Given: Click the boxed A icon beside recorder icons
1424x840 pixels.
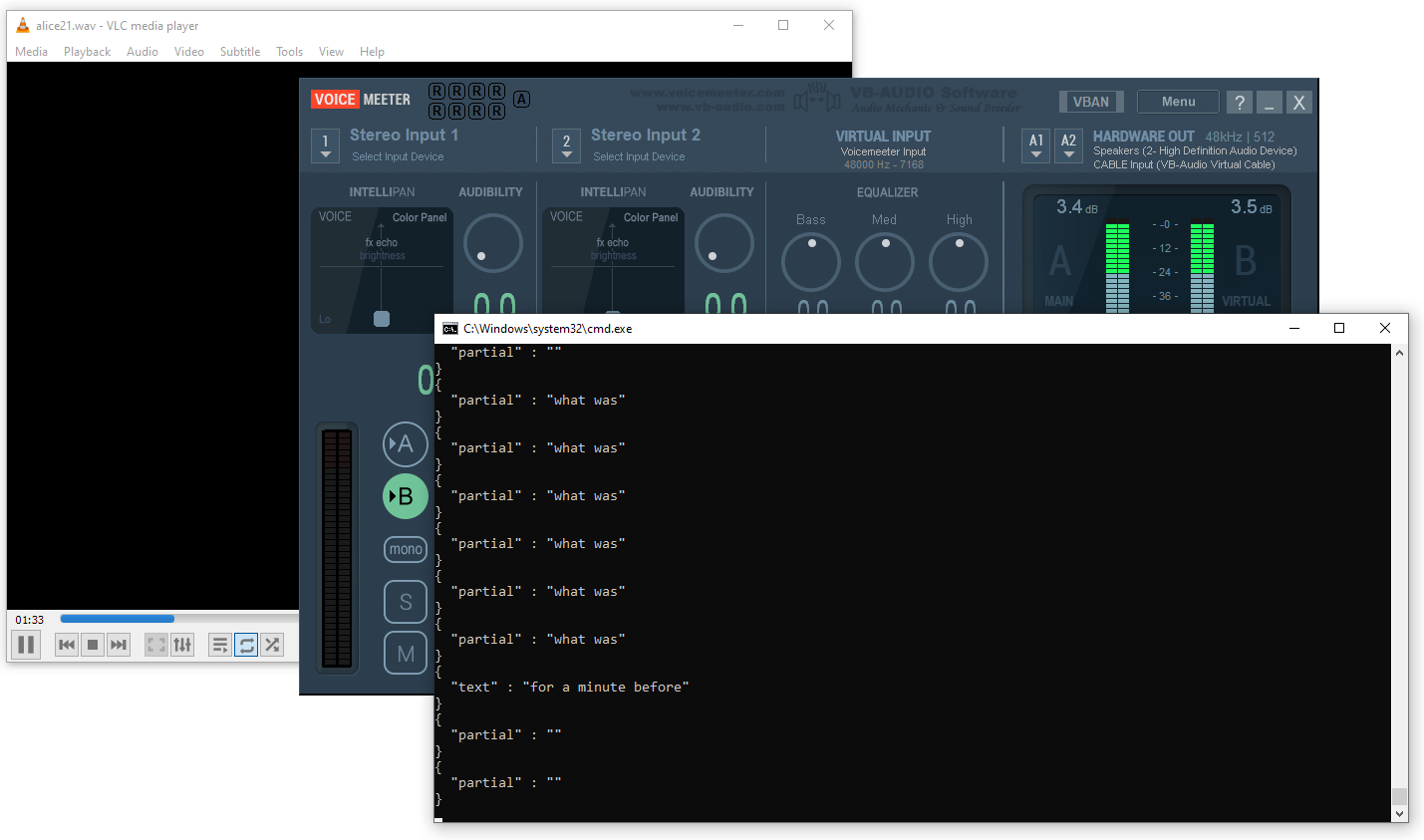Looking at the screenshot, I should pos(522,99).
